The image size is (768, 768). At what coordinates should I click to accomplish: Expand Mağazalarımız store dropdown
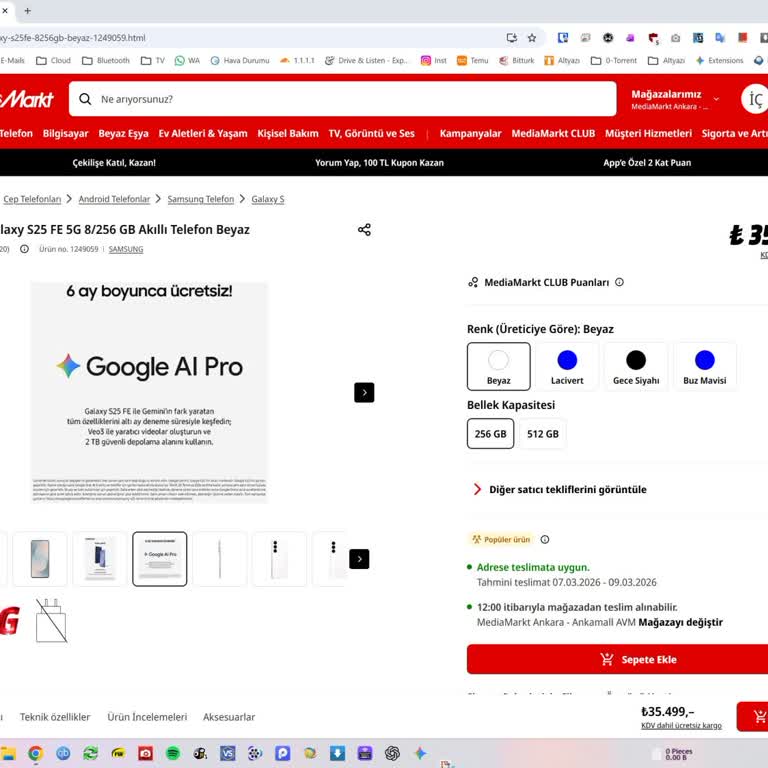point(675,99)
